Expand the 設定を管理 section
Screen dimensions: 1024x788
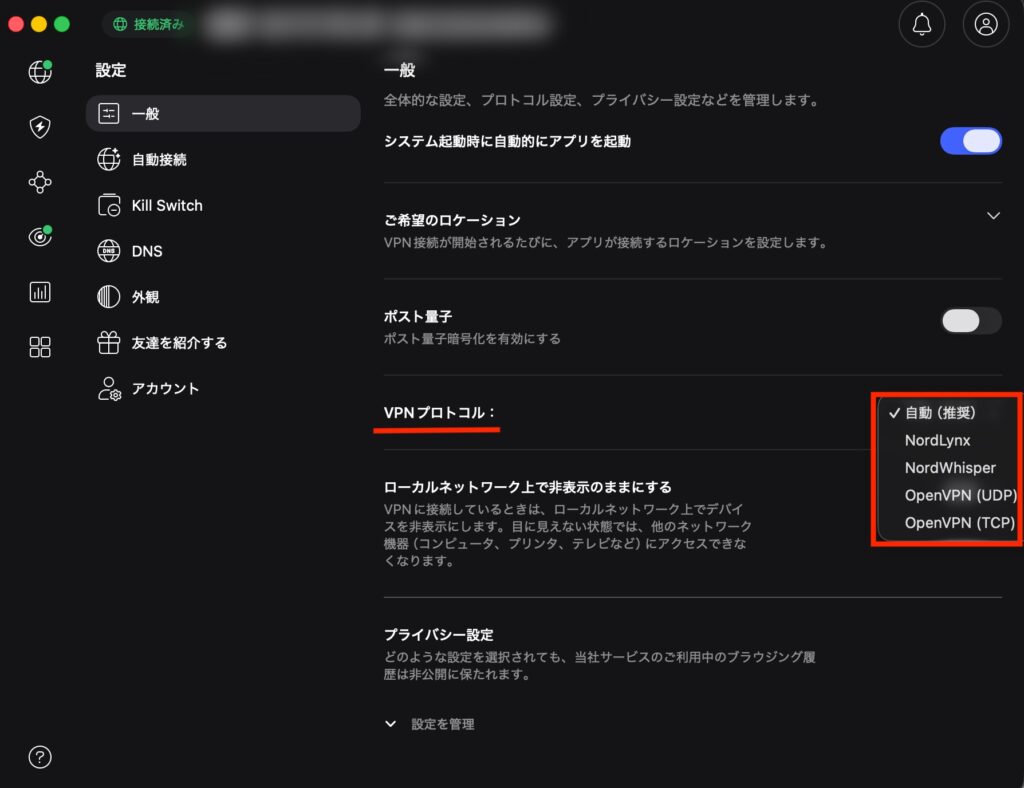click(x=441, y=723)
